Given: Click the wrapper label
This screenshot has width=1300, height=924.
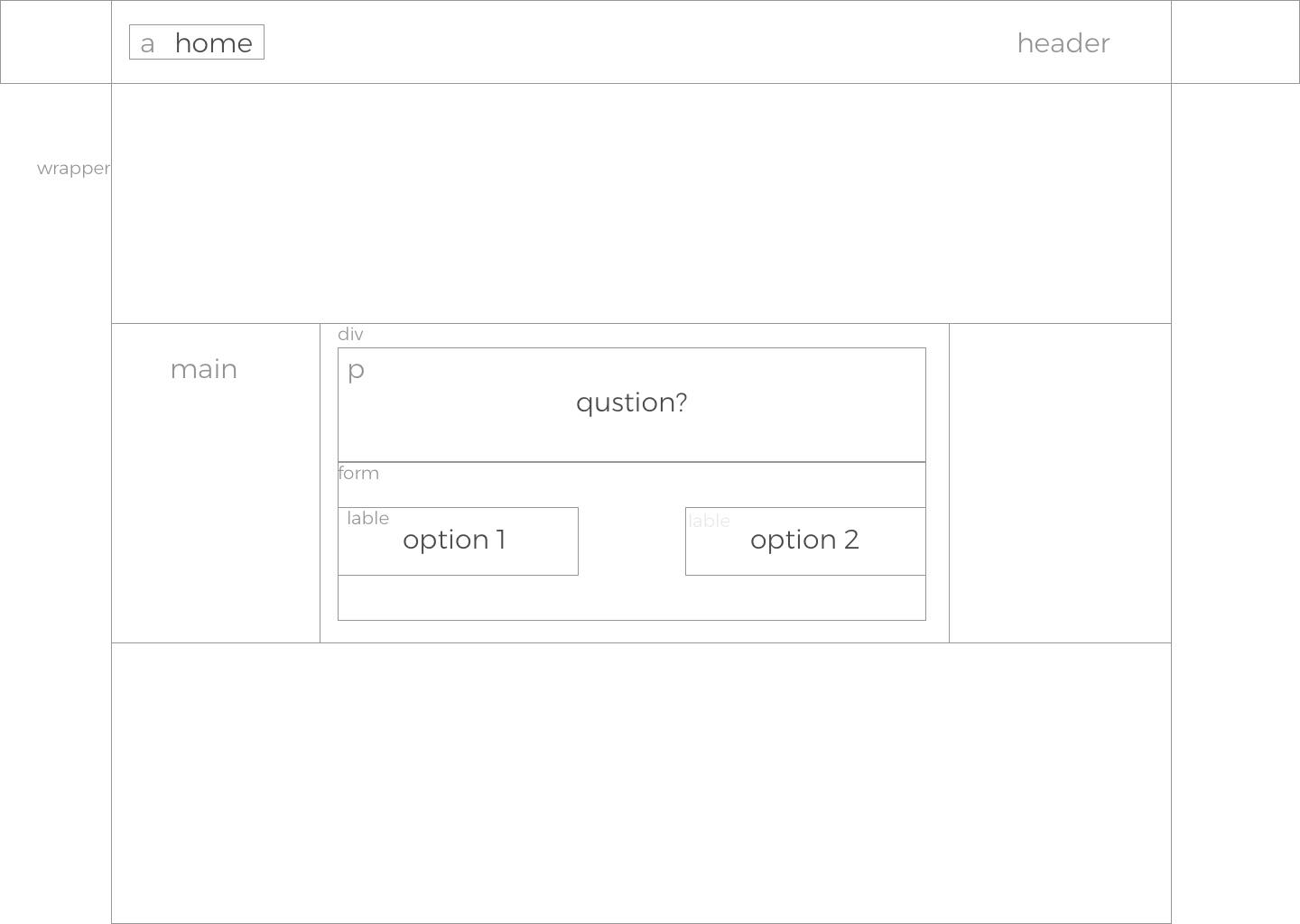Looking at the screenshot, I should 74,169.
